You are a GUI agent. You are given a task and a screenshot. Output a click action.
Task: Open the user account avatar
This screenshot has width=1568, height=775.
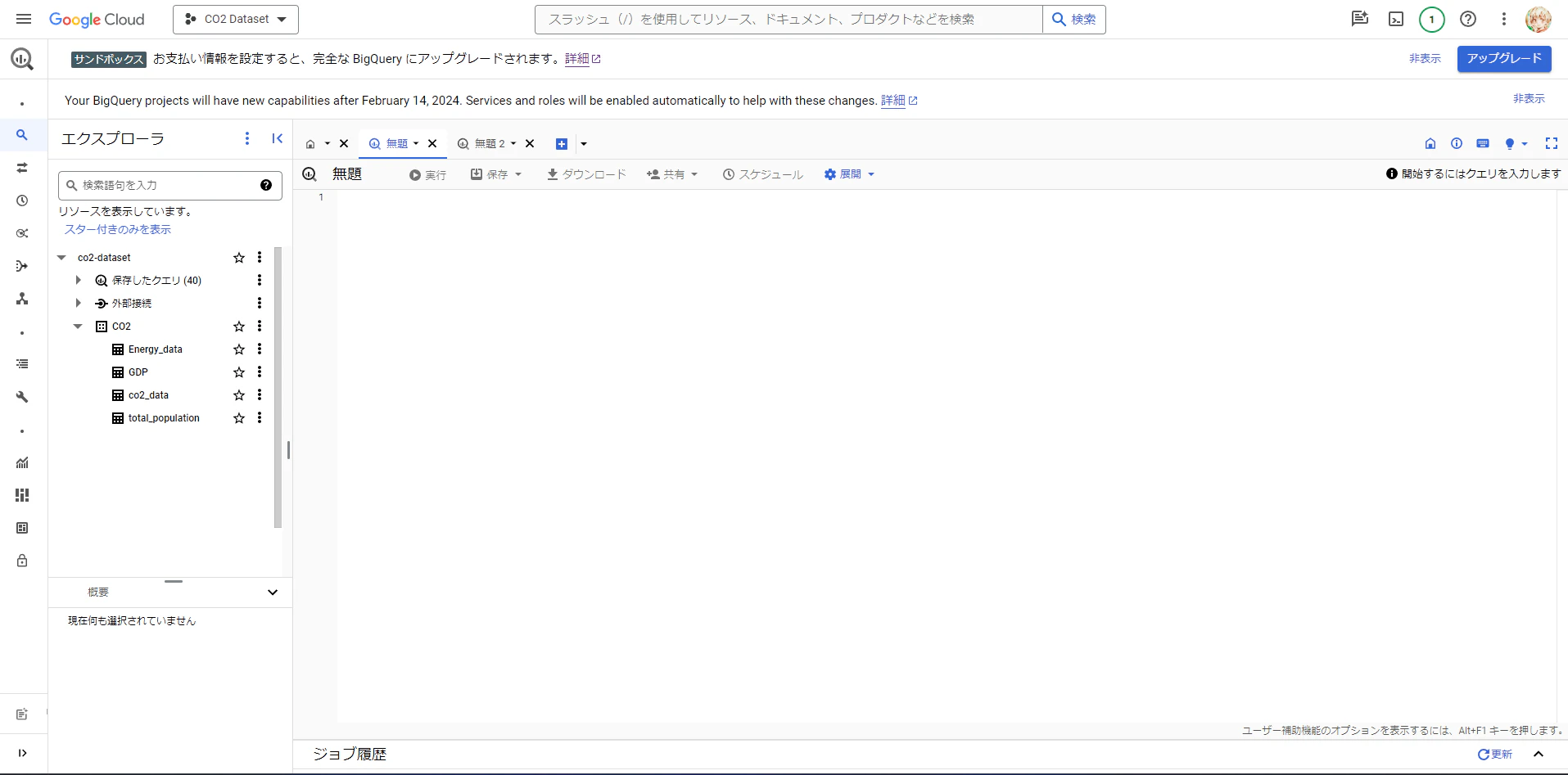(1539, 19)
